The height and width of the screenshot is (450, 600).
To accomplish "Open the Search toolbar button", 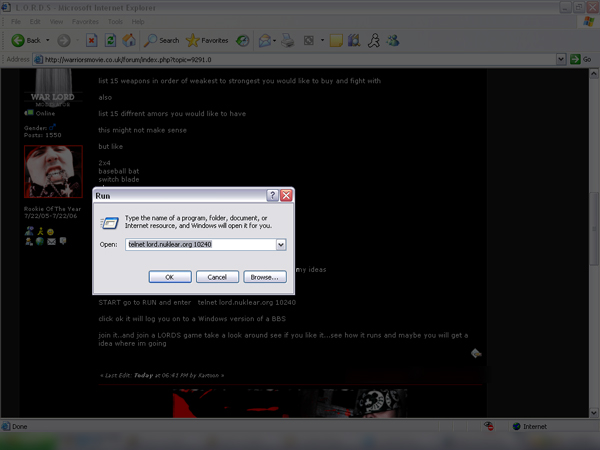I will click(x=161, y=41).
